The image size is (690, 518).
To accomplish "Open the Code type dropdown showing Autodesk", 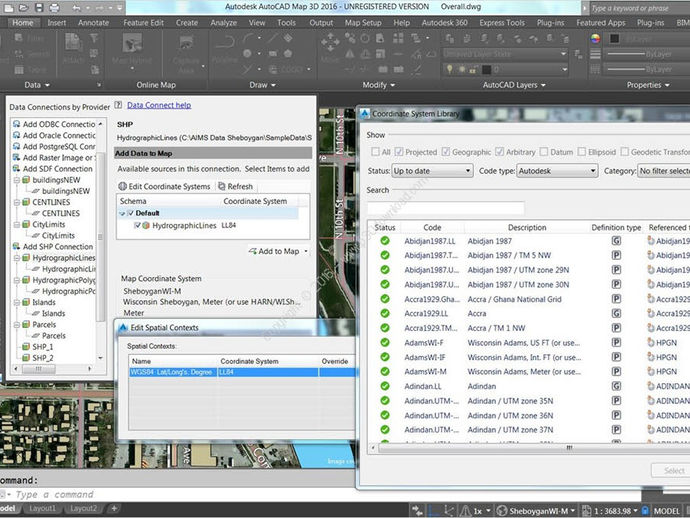I will (x=557, y=171).
